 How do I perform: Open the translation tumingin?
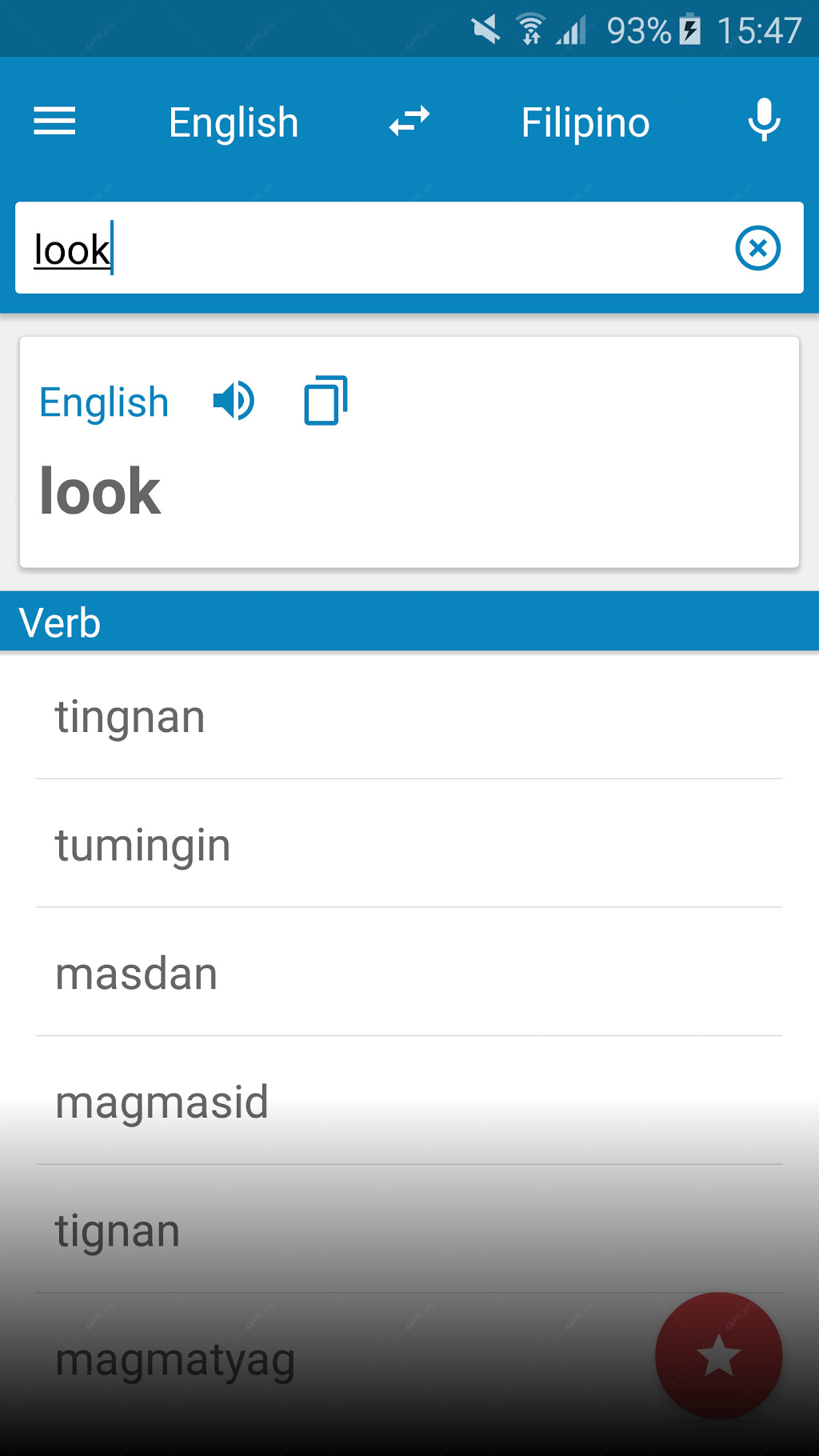409,844
